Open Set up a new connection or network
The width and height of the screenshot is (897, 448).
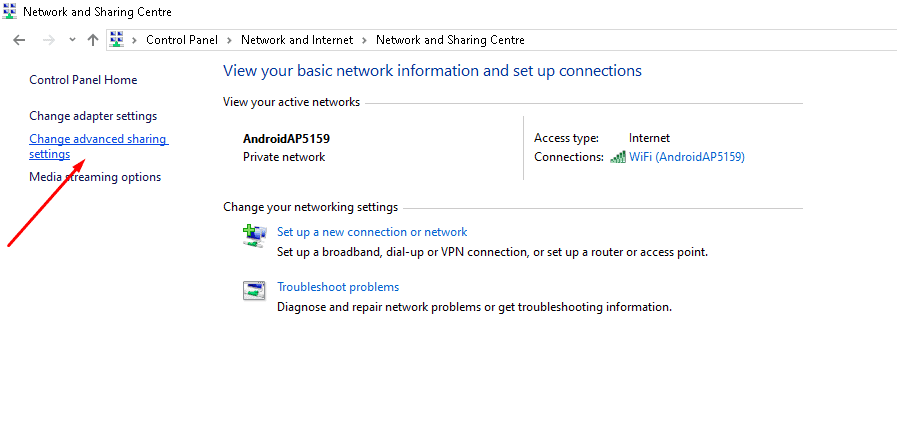click(x=372, y=232)
